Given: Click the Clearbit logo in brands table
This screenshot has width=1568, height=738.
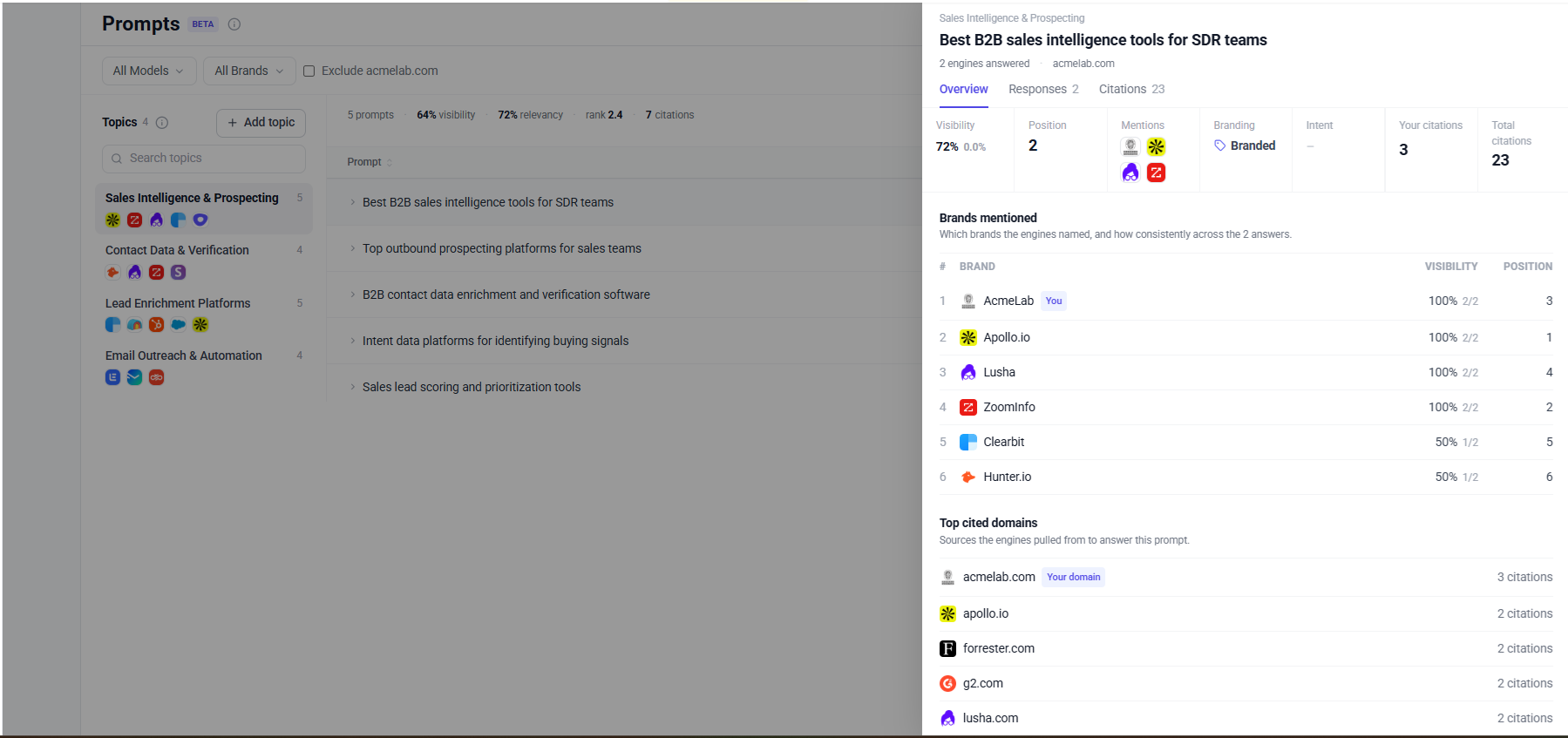Looking at the screenshot, I should (x=968, y=442).
